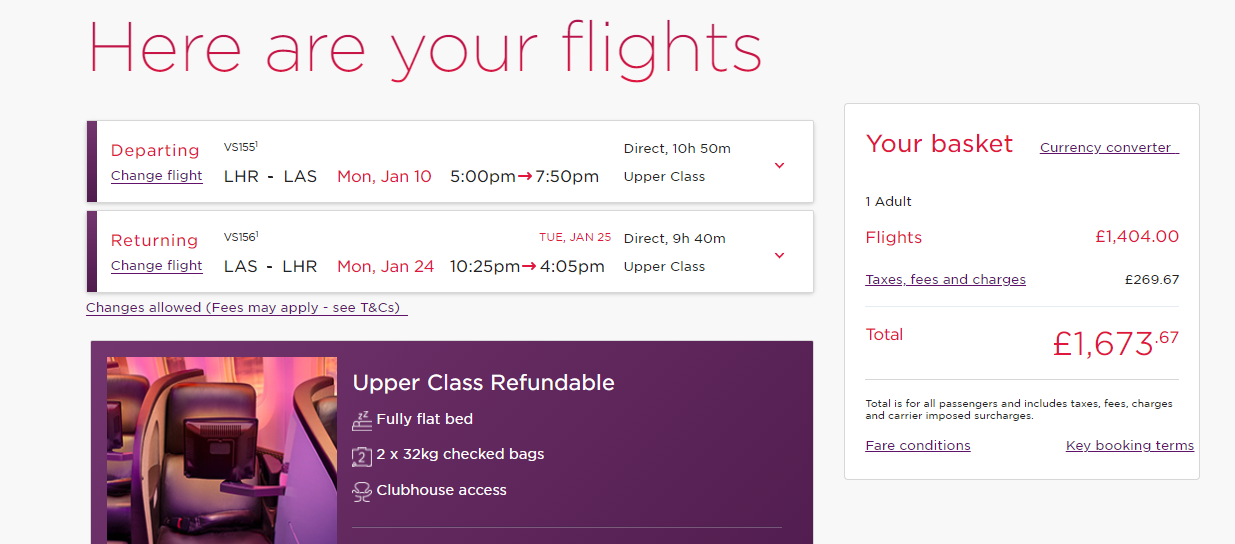Click the Upper Class seat photo

coord(222,450)
